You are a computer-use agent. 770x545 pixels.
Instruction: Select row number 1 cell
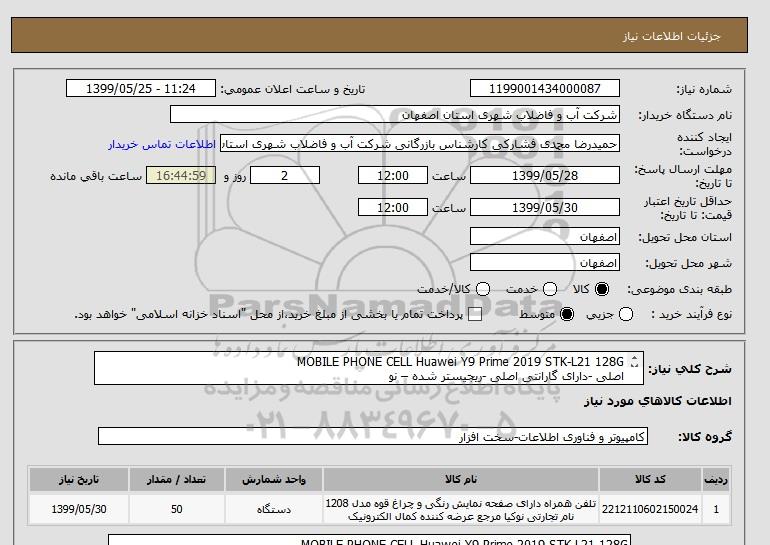[716, 509]
